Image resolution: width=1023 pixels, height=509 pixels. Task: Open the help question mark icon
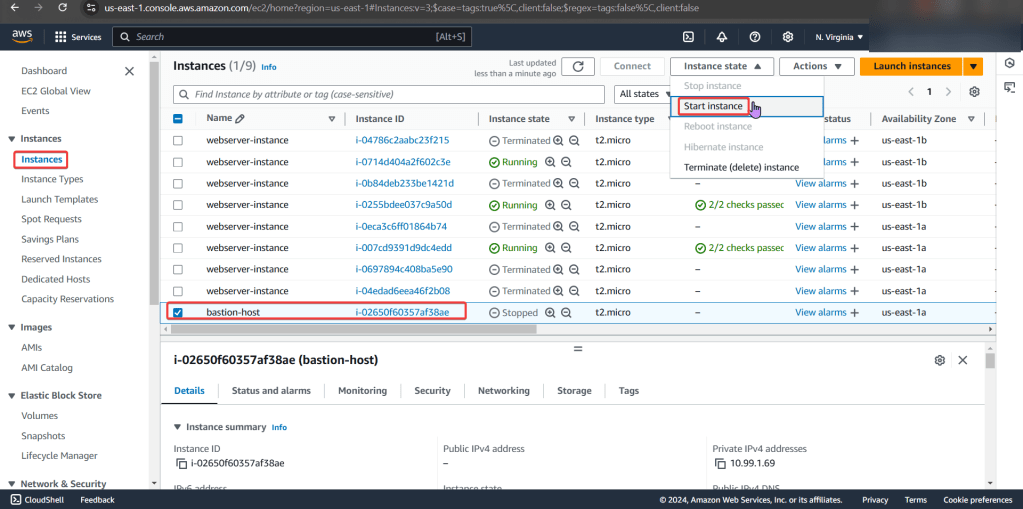755,37
